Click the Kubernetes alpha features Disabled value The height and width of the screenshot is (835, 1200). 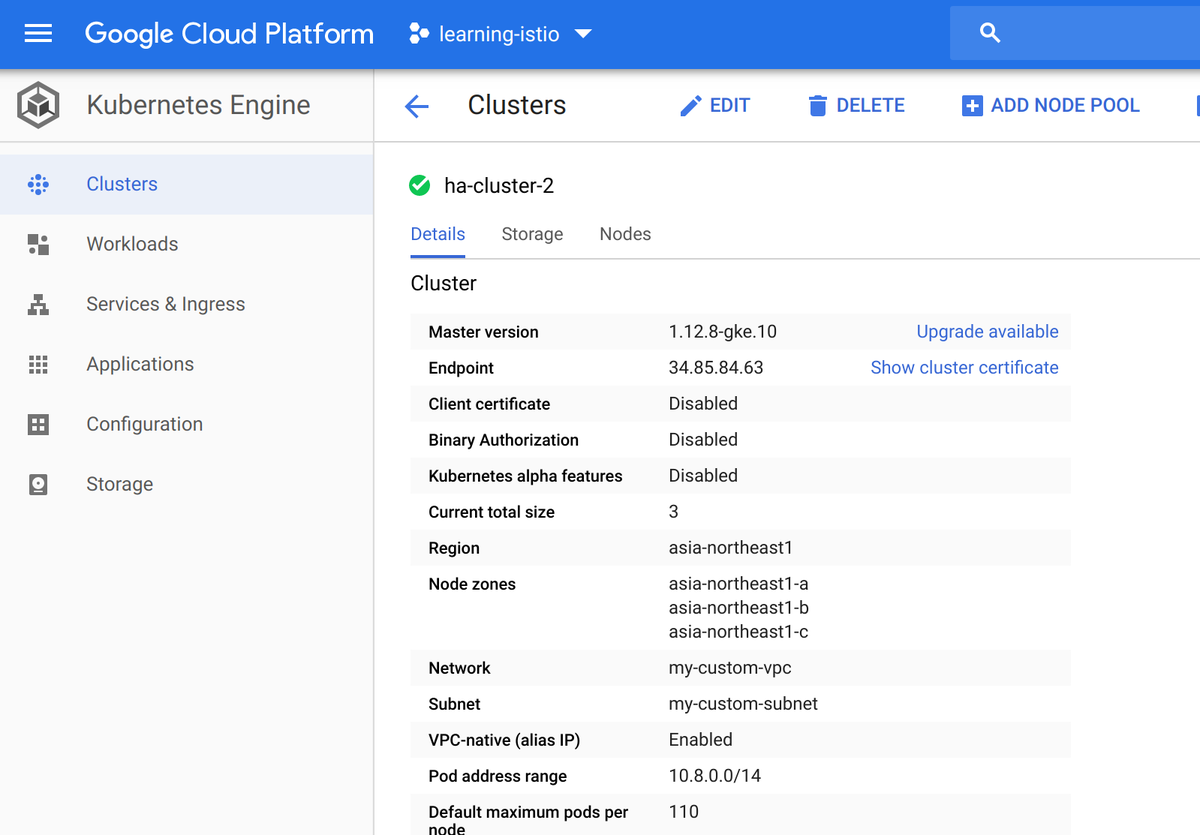703,476
